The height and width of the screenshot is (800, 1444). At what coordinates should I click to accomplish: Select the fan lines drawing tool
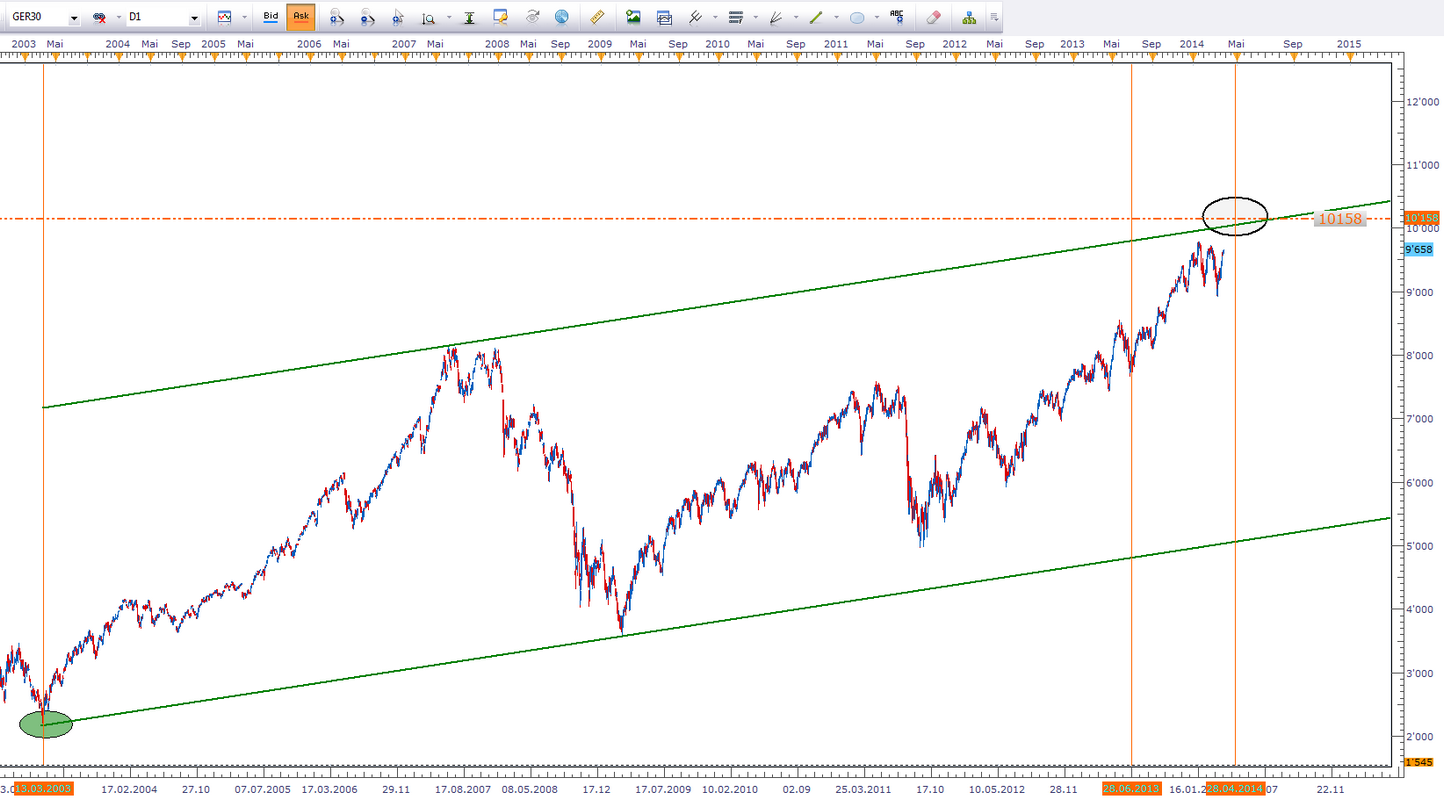776,17
